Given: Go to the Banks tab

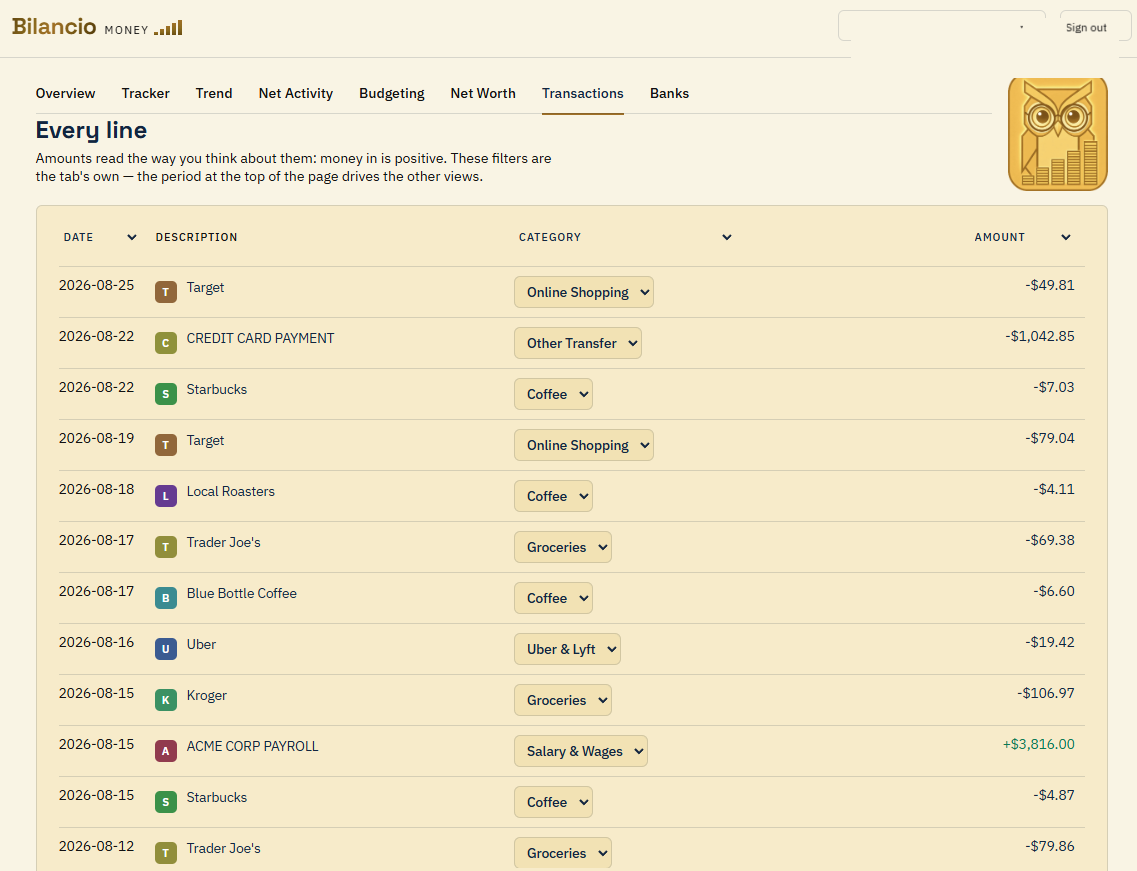Looking at the screenshot, I should click(669, 94).
